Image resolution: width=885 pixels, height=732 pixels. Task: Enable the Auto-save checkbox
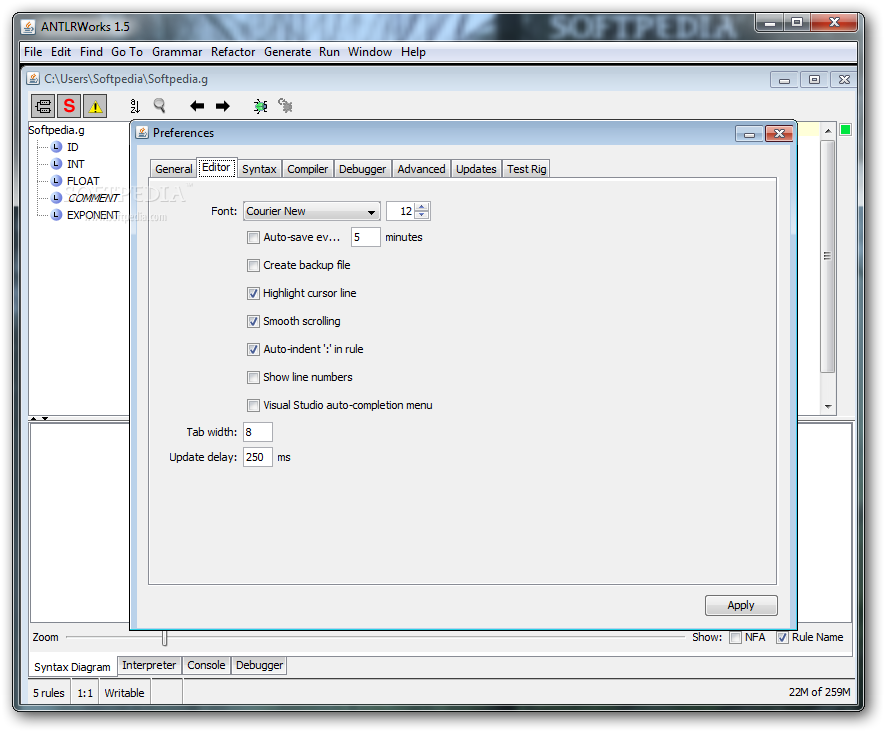point(253,238)
